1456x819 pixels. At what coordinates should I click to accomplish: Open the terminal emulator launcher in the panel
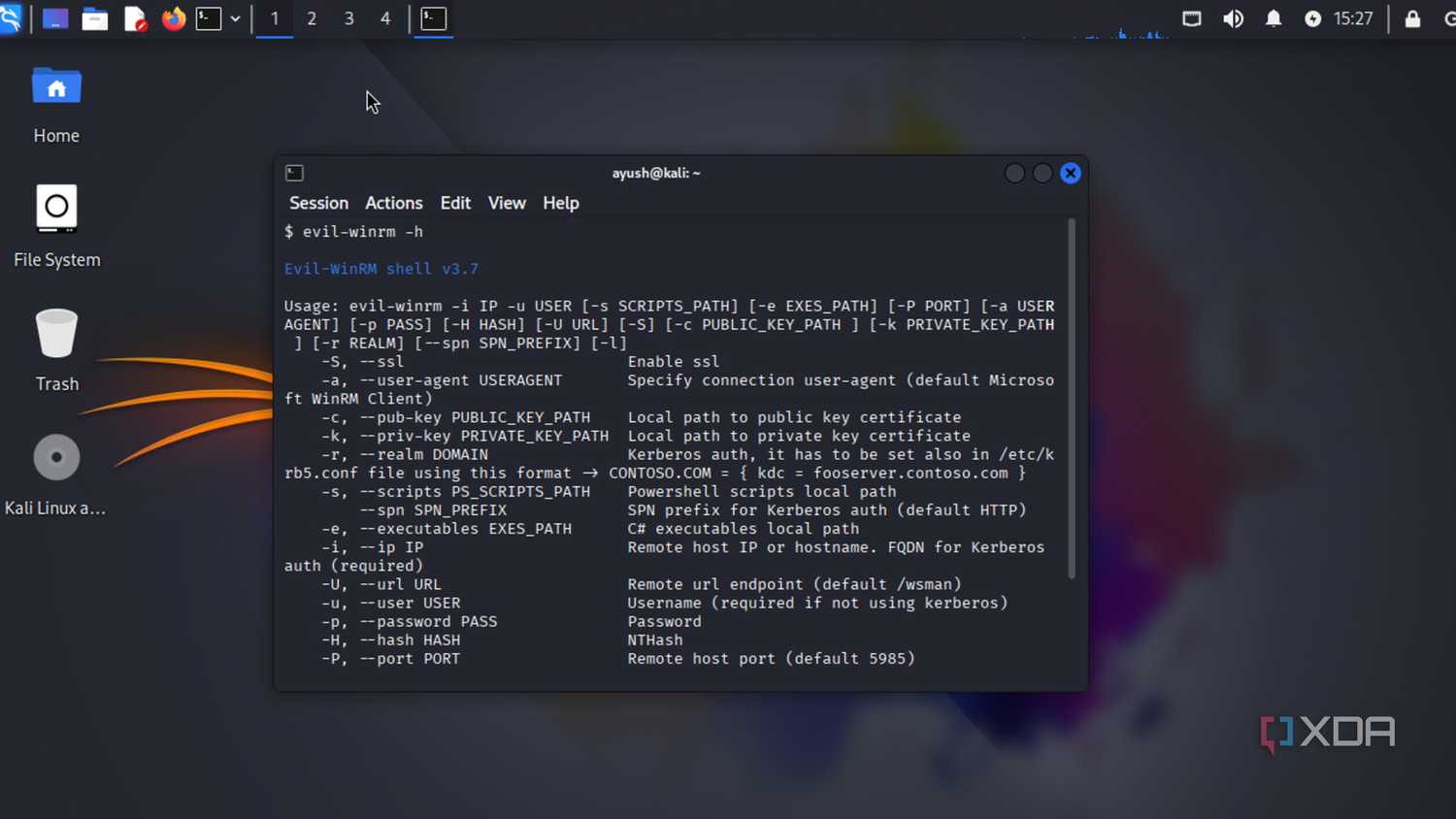(x=209, y=18)
